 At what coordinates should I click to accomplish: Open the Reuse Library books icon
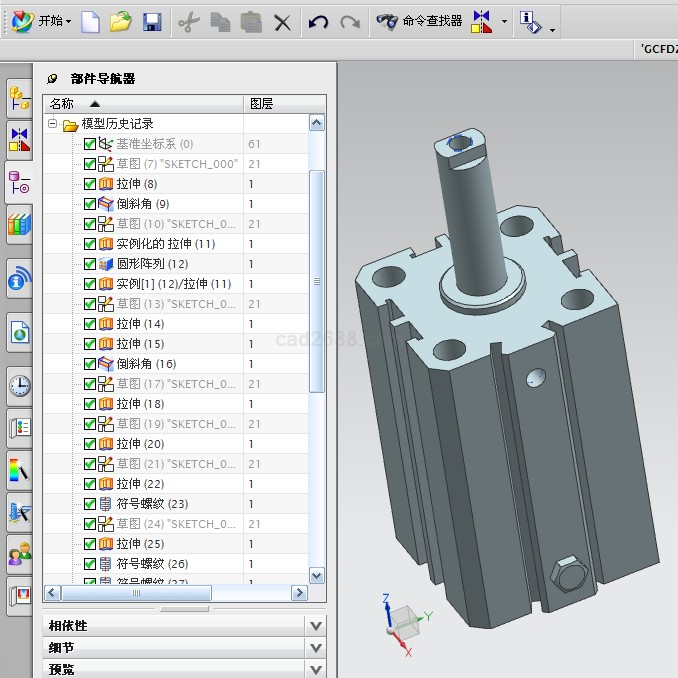(18, 226)
